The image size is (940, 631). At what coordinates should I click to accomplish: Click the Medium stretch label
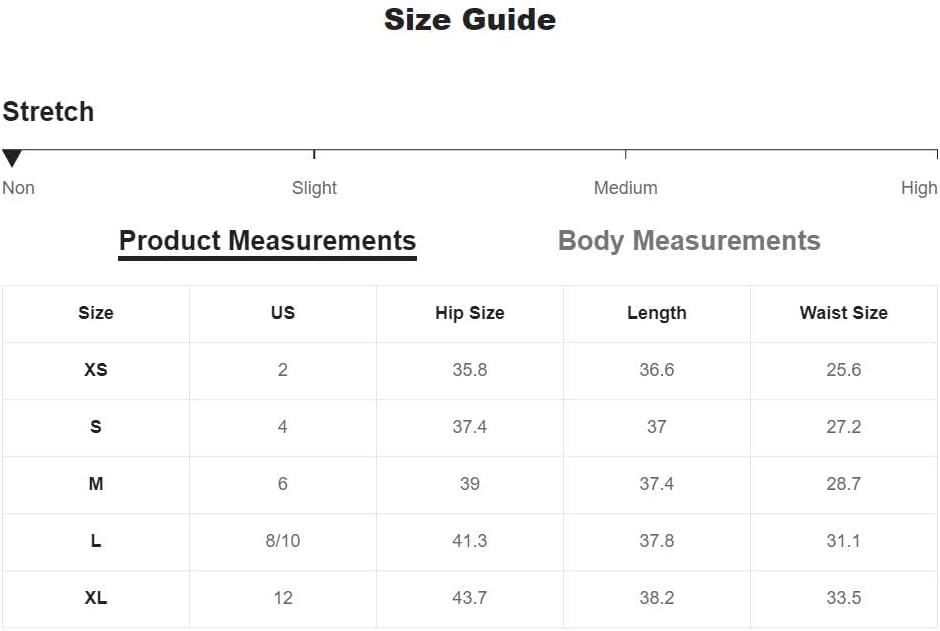[x=625, y=188]
